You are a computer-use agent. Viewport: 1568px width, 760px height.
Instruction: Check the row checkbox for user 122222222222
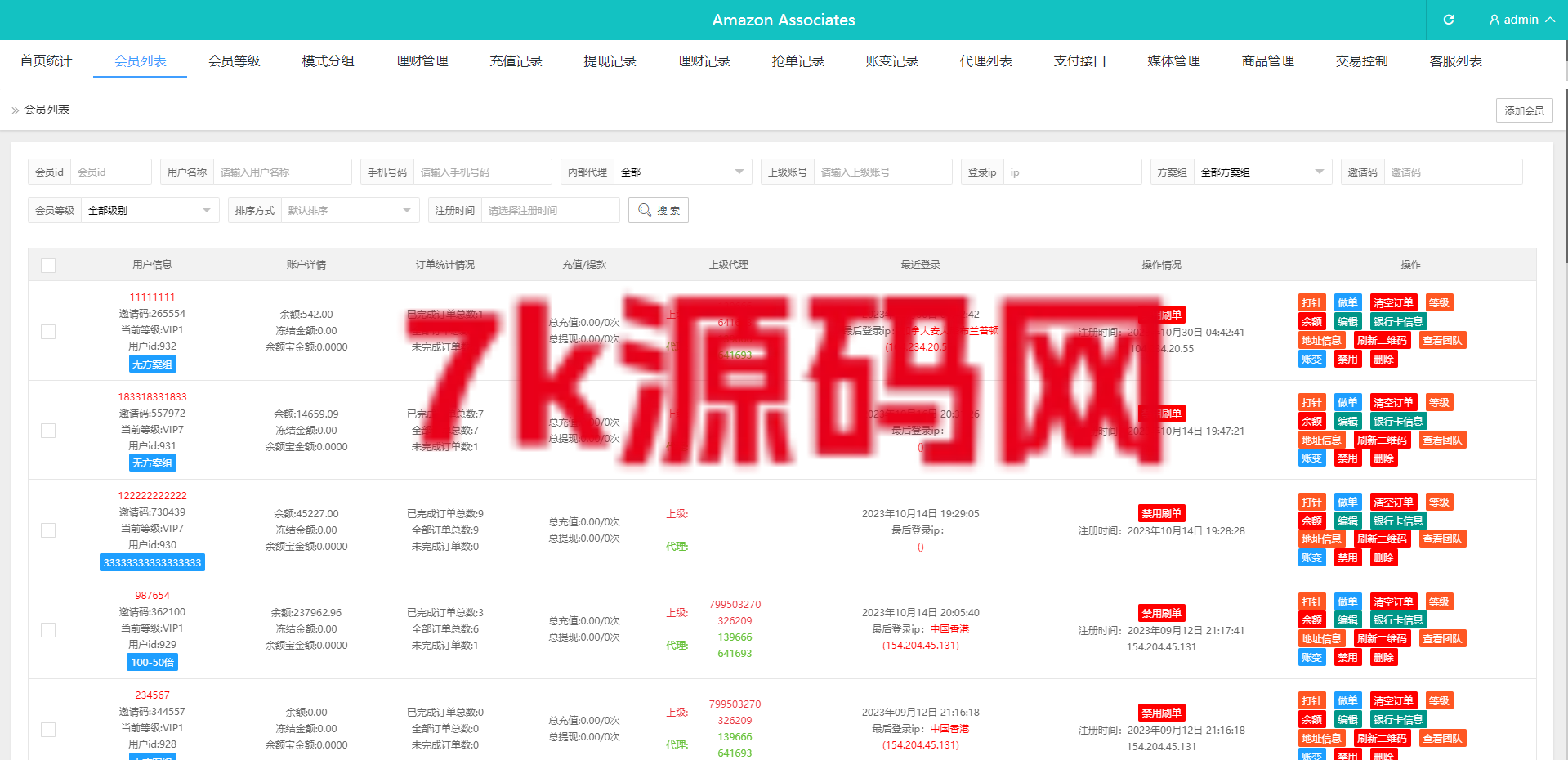click(x=48, y=530)
